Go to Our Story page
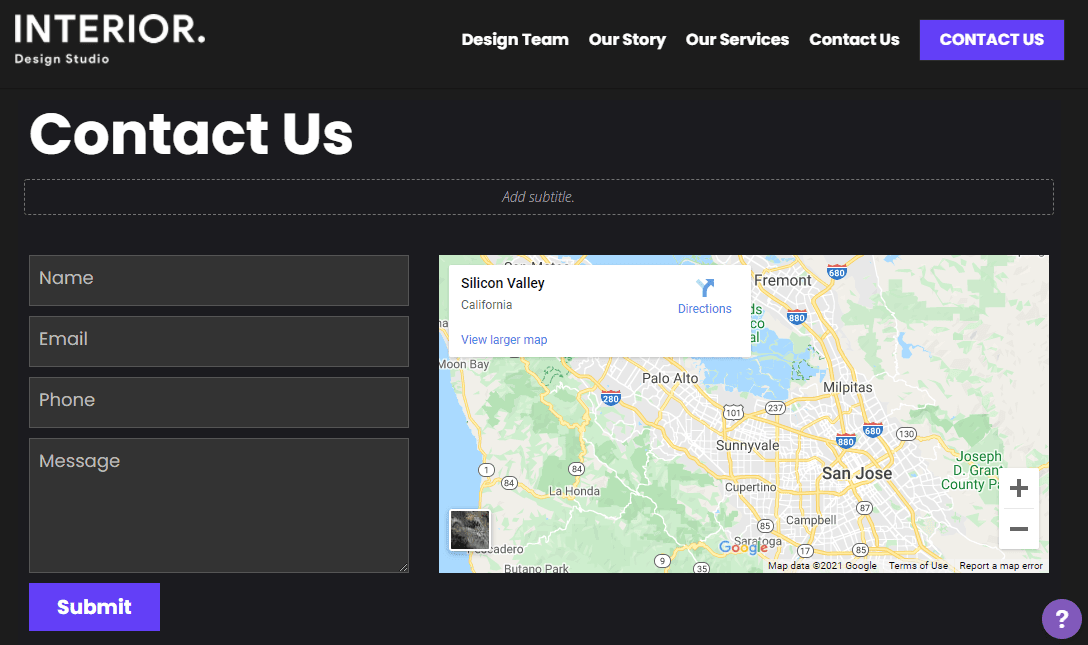This screenshot has height=645, width=1088. click(x=627, y=40)
